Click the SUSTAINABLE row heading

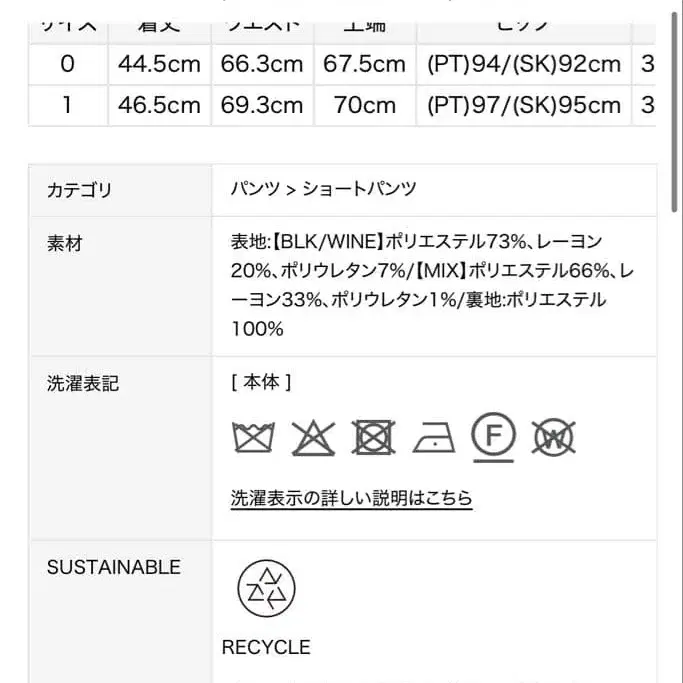[114, 567]
